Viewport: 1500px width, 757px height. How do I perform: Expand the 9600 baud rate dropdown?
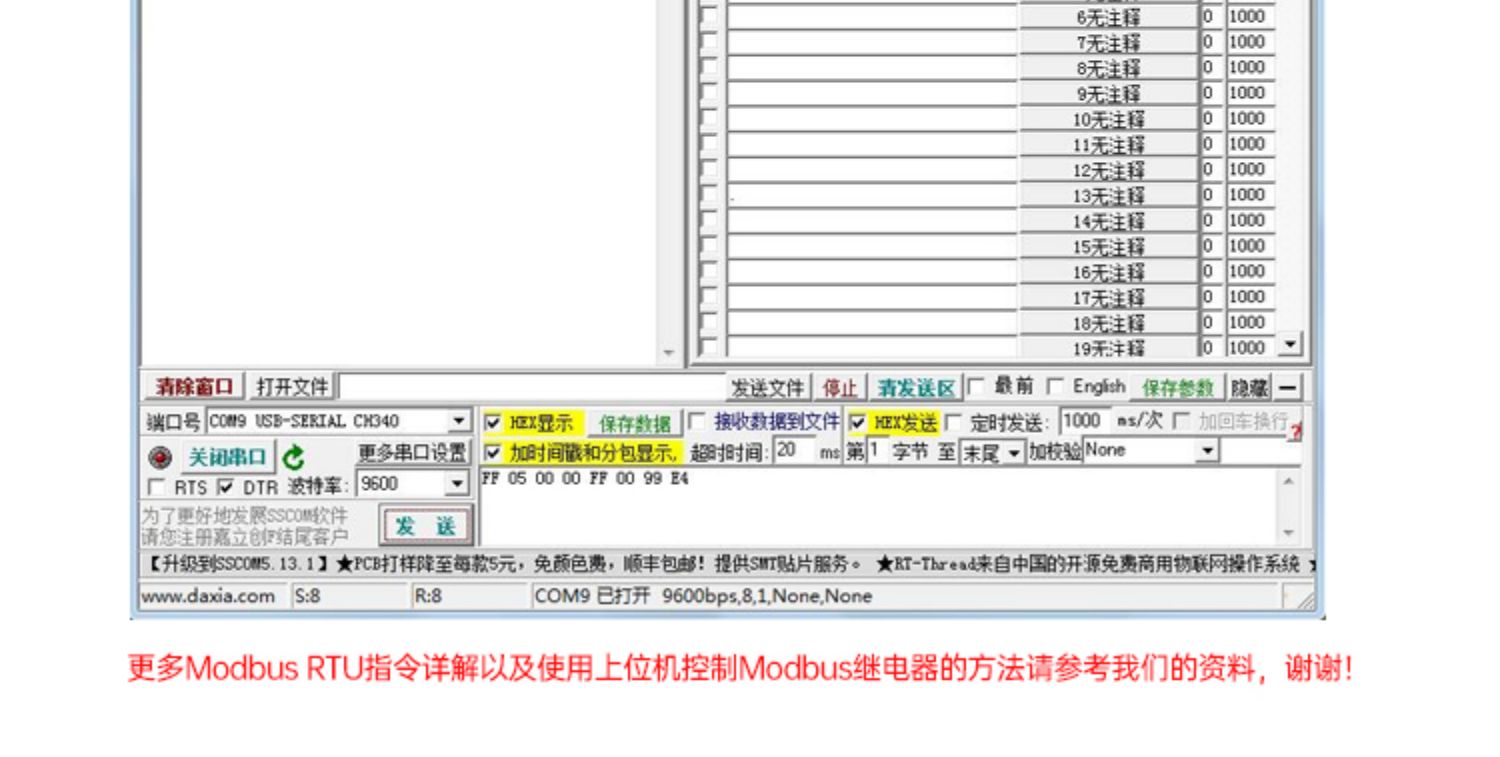[458, 485]
